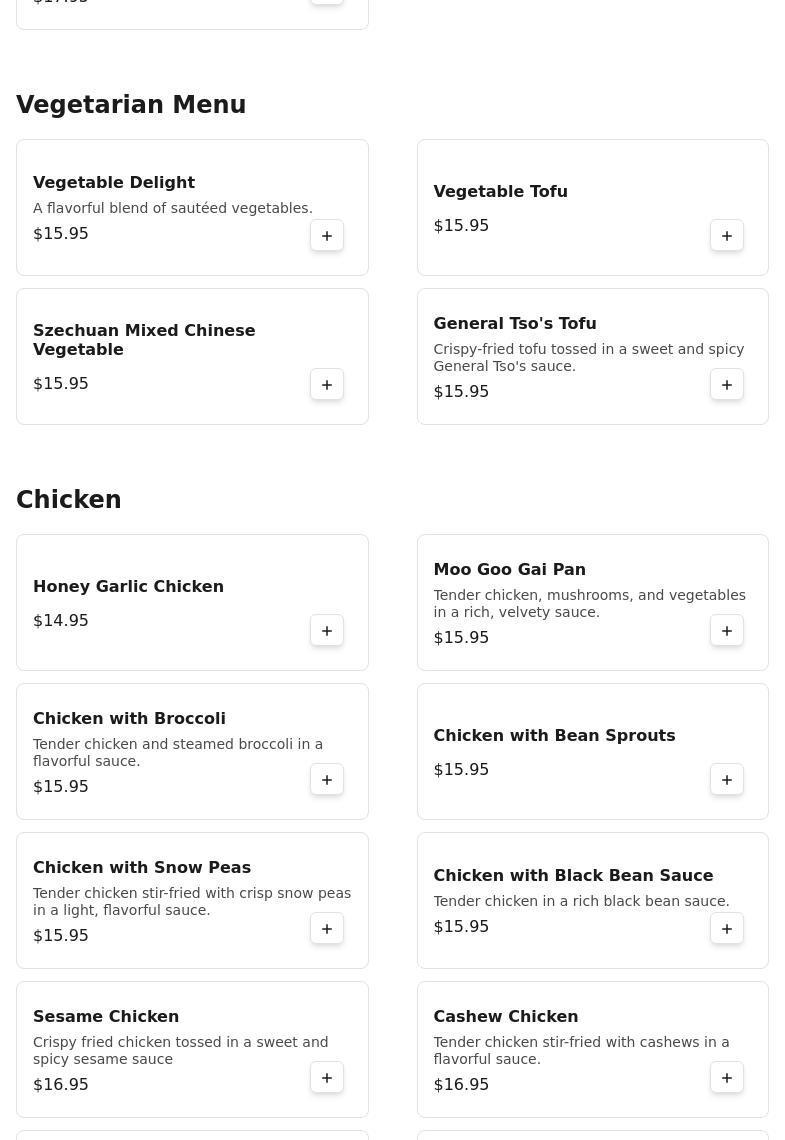The width and height of the screenshot is (785, 1140).
Task: Click the Vegetable Delight item name
Action: (x=114, y=182)
